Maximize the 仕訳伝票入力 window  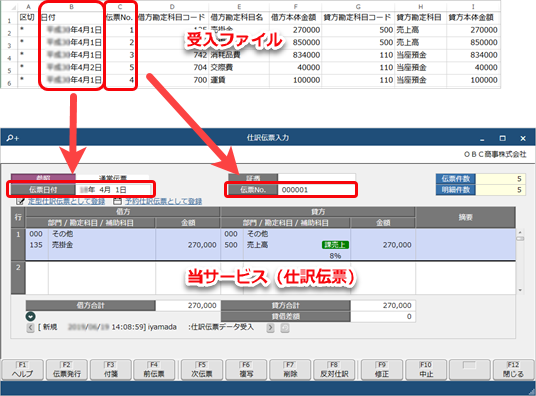pos(502,138)
